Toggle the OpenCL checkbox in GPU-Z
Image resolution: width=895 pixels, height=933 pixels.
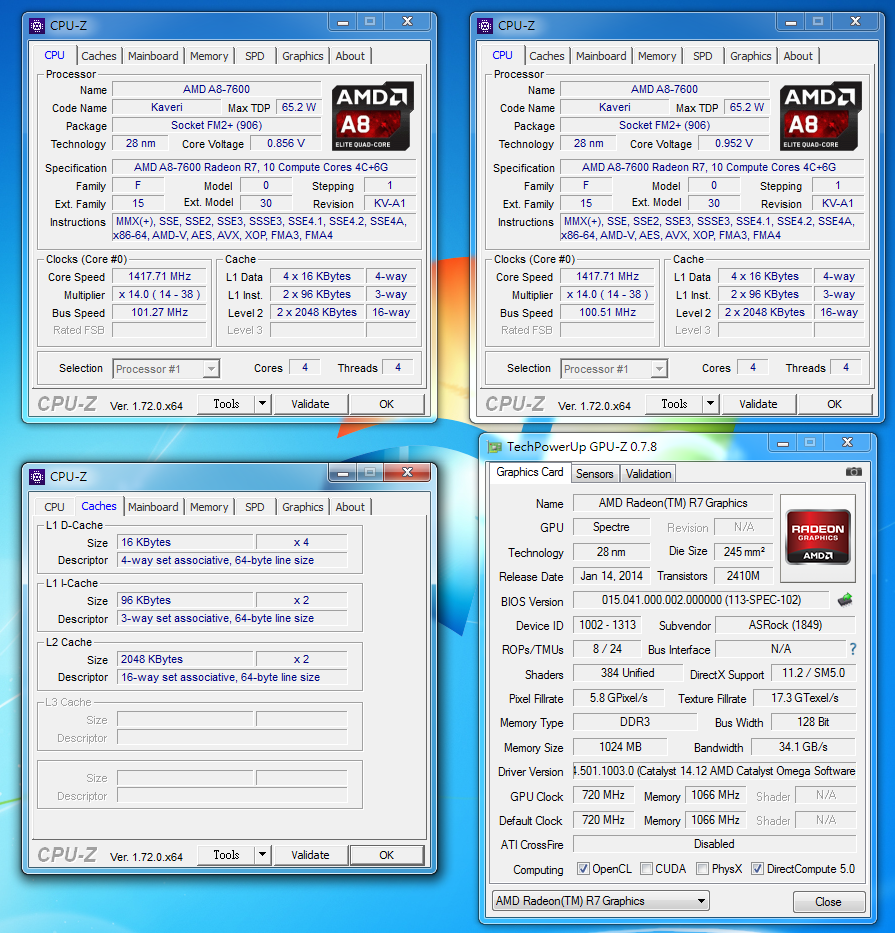point(583,869)
